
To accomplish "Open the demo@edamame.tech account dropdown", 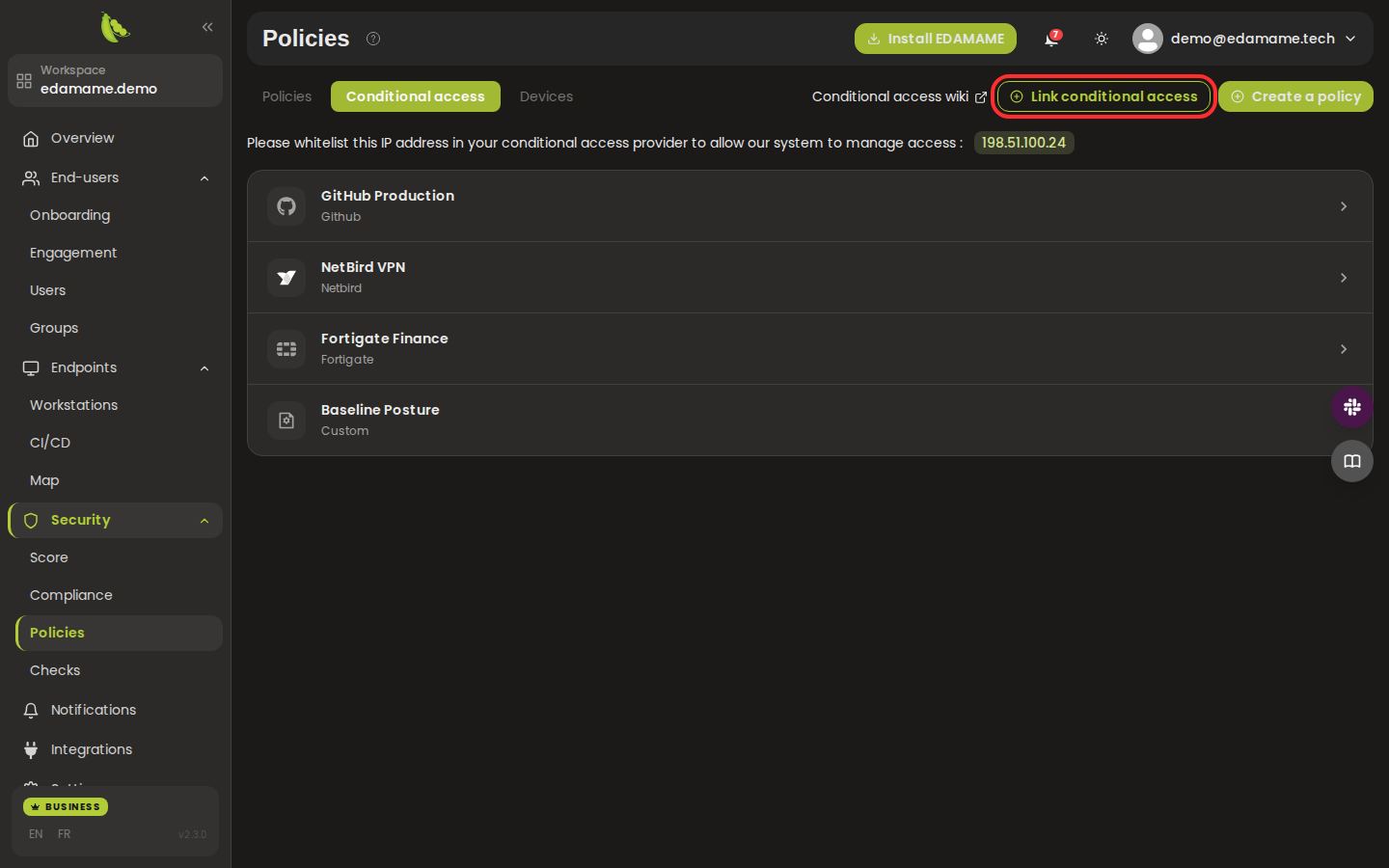I will [x=1245, y=39].
